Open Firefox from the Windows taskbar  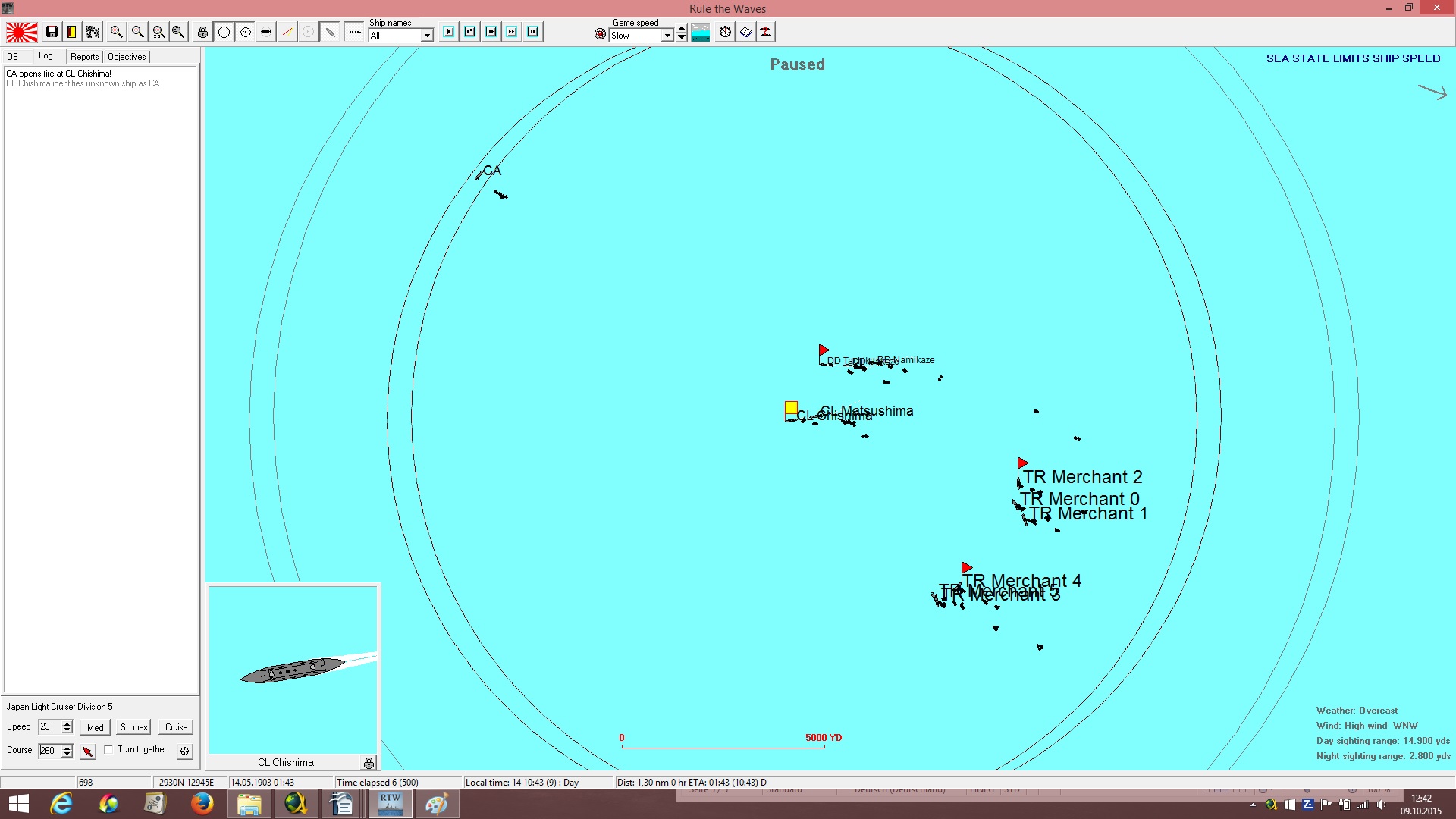point(202,804)
